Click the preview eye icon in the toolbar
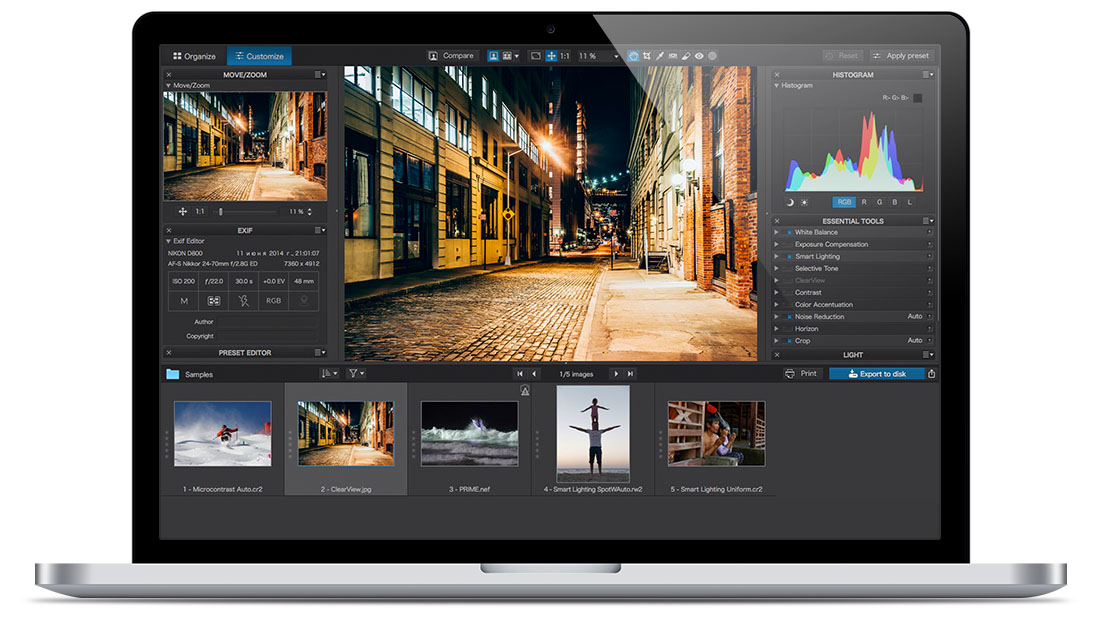 [x=697, y=56]
